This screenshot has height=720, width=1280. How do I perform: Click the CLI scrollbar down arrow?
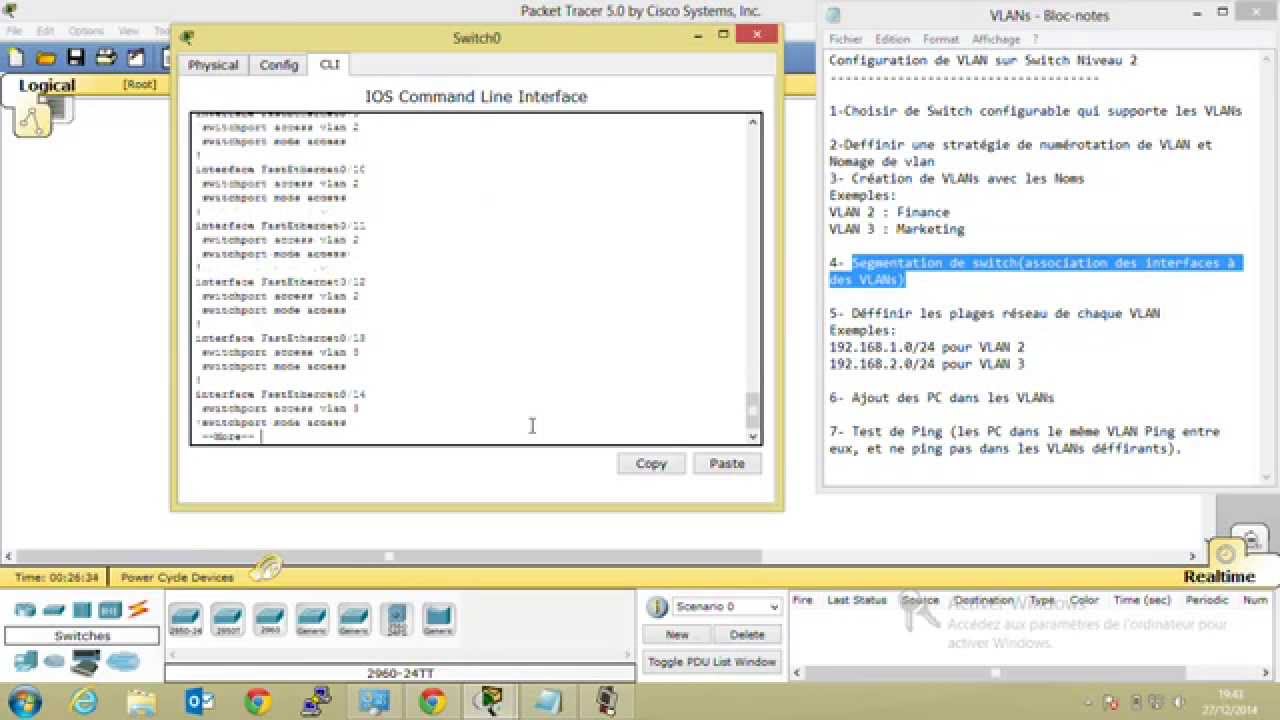pyautogui.click(x=753, y=437)
